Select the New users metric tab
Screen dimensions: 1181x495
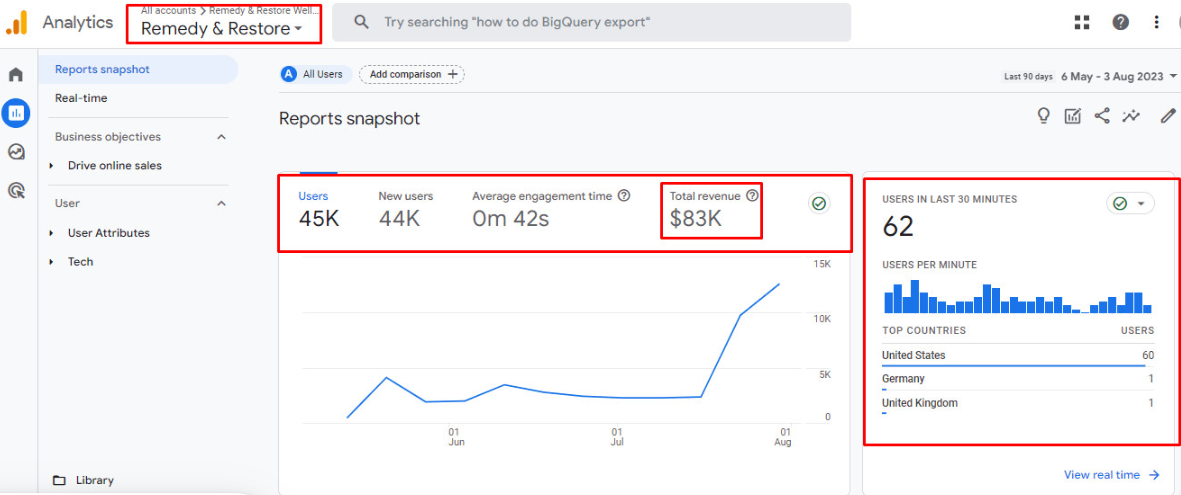pos(405,210)
